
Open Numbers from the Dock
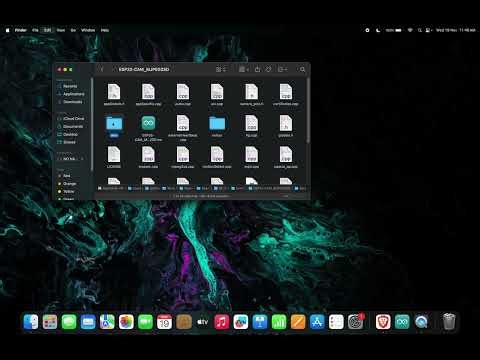coord(279,322)
